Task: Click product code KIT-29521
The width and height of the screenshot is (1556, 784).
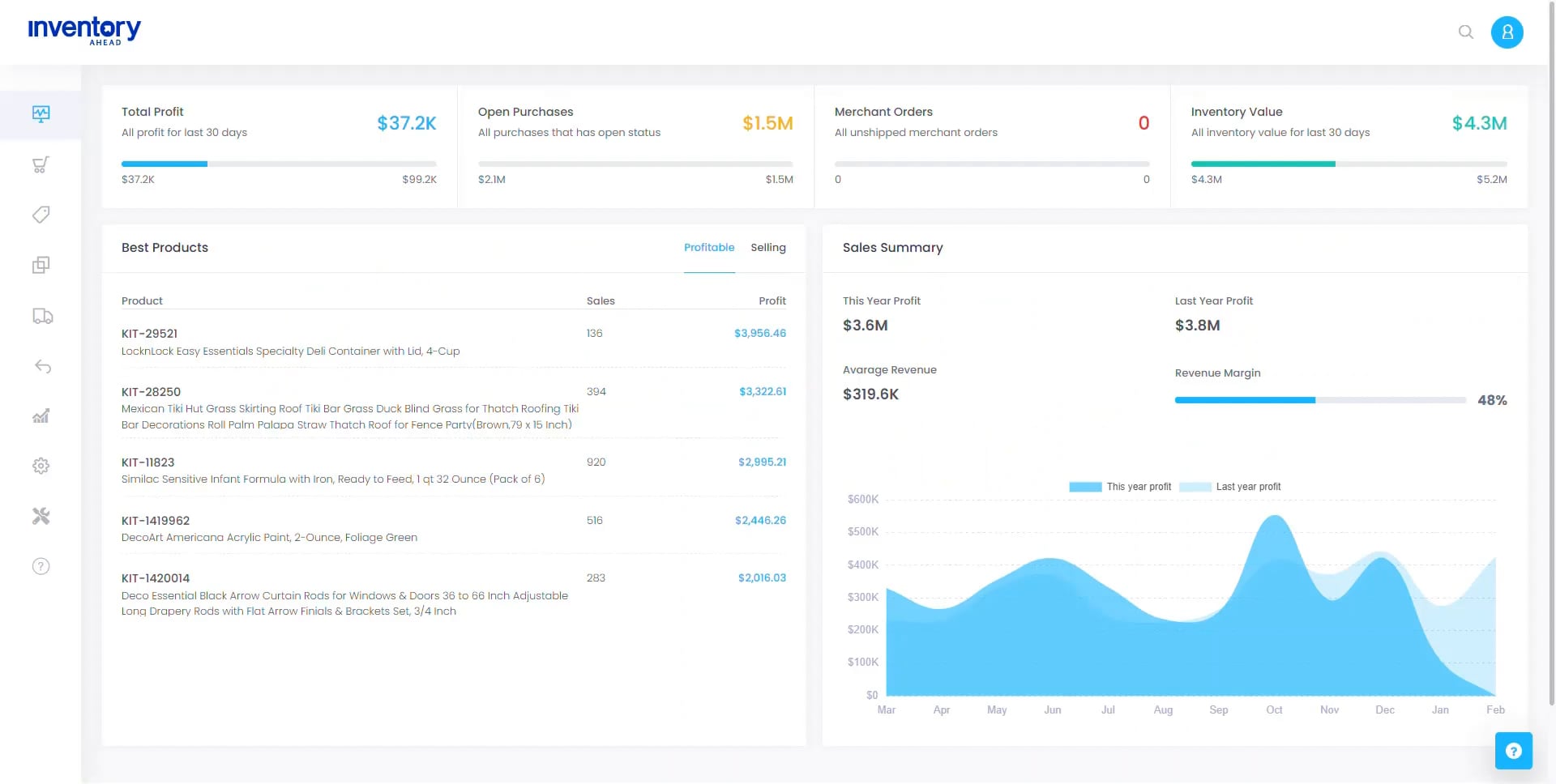Action: coord(149,334)
